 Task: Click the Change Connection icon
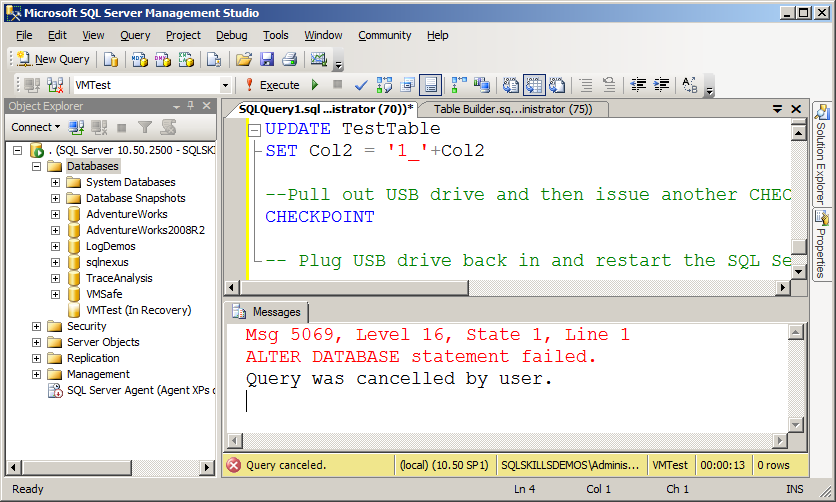pos(55,85)
